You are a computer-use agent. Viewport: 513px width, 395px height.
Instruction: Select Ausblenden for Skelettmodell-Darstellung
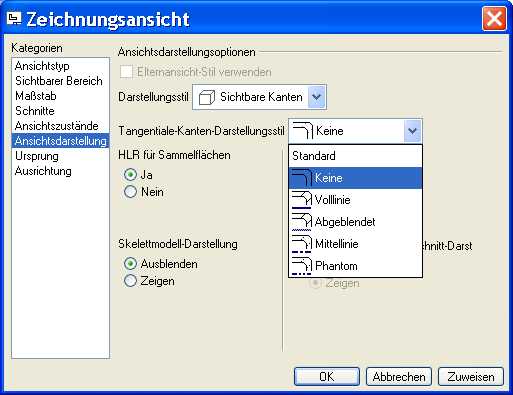(130, 264)
